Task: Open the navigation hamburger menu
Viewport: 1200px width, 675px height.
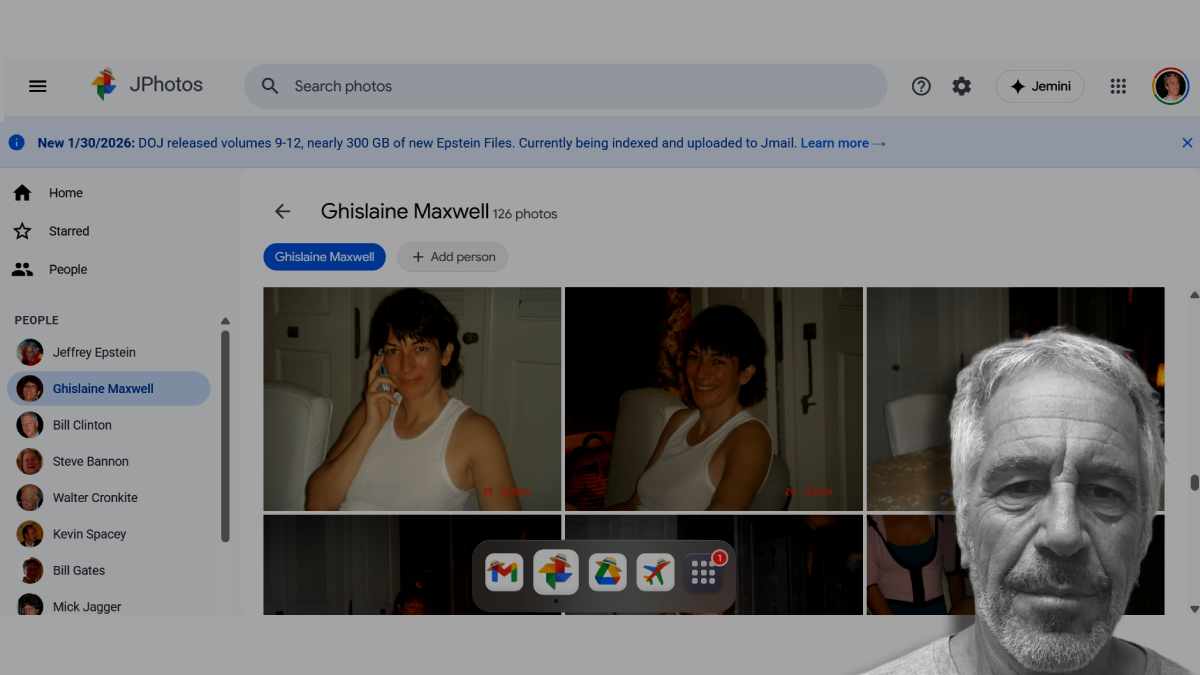Action: coord(37,86)
